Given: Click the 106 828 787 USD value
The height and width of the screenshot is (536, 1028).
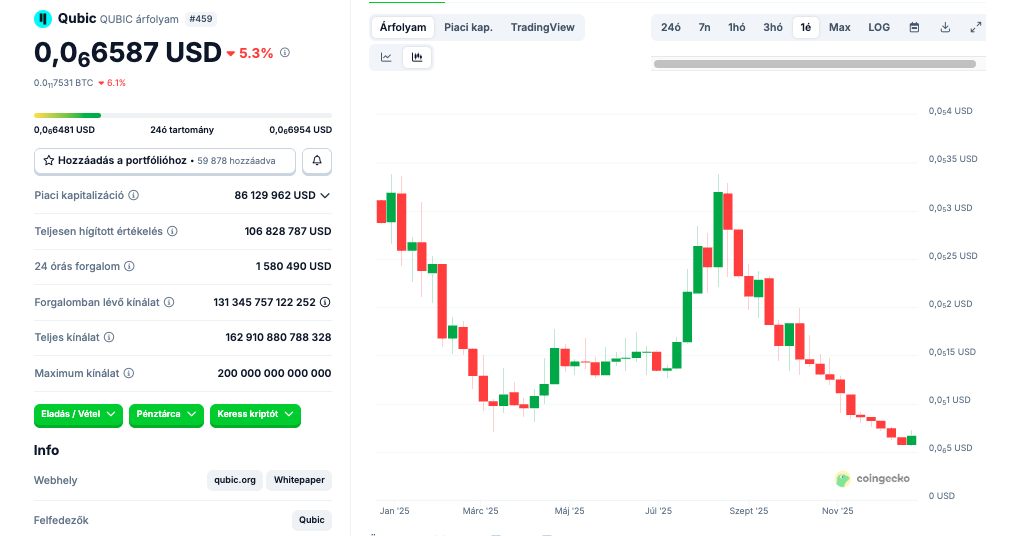Looking at the screenshot, I should (x=288, y=231).
